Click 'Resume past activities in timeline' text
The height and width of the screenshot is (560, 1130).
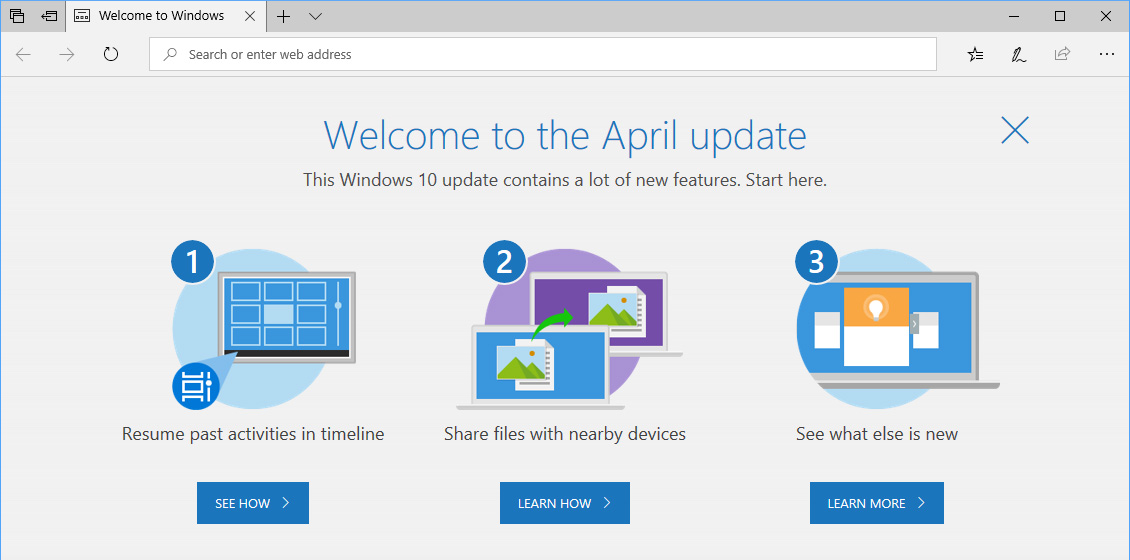click(x=253, y=434)
